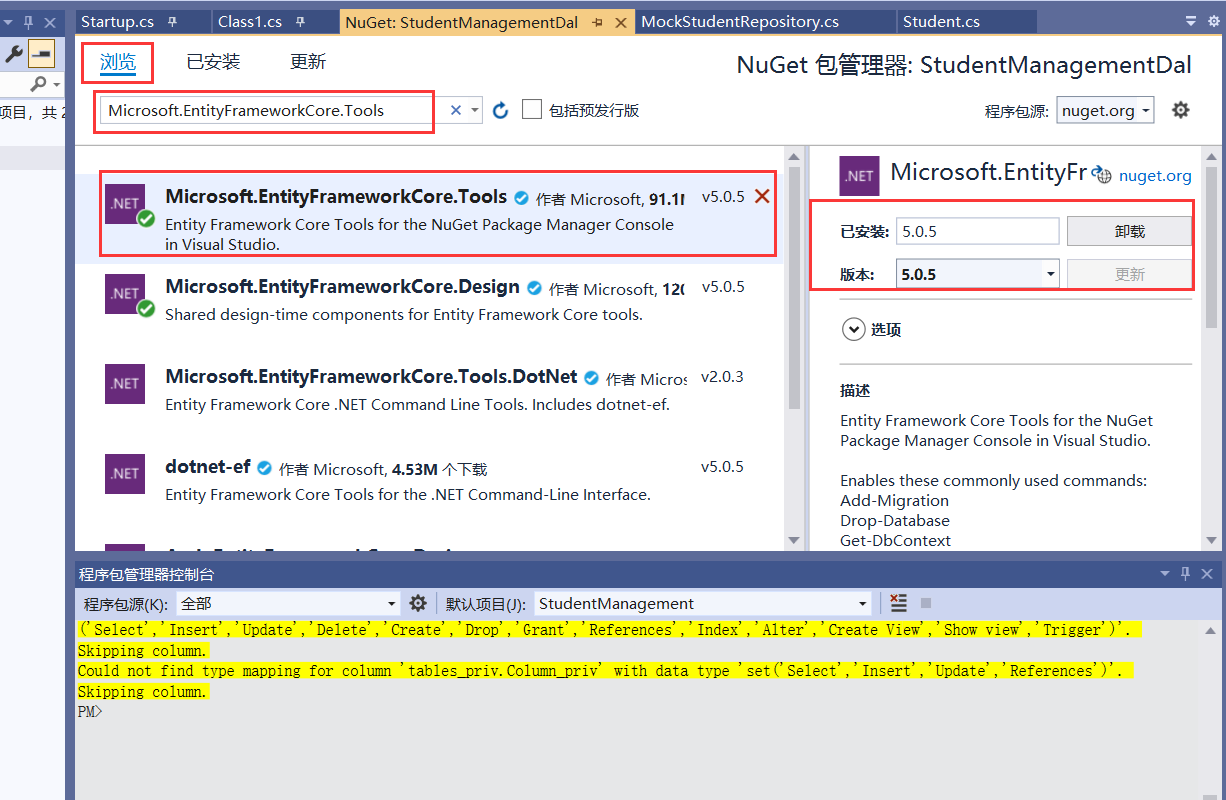
Task: Switch to the 已安装 tab
Action: (212, 62)
